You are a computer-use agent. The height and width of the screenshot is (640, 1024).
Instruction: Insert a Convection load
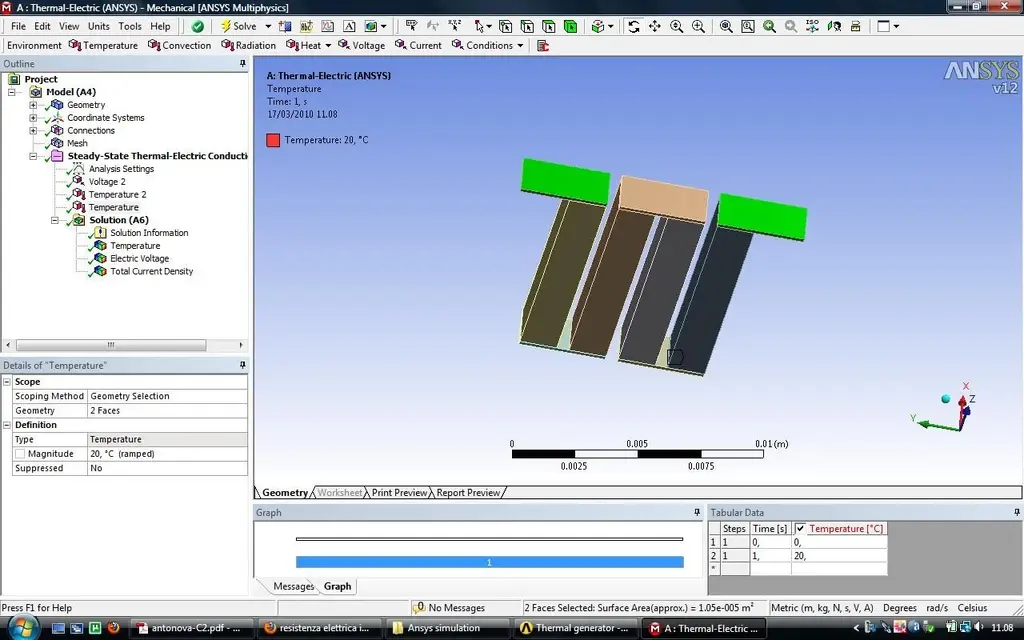tap(180, 45)
